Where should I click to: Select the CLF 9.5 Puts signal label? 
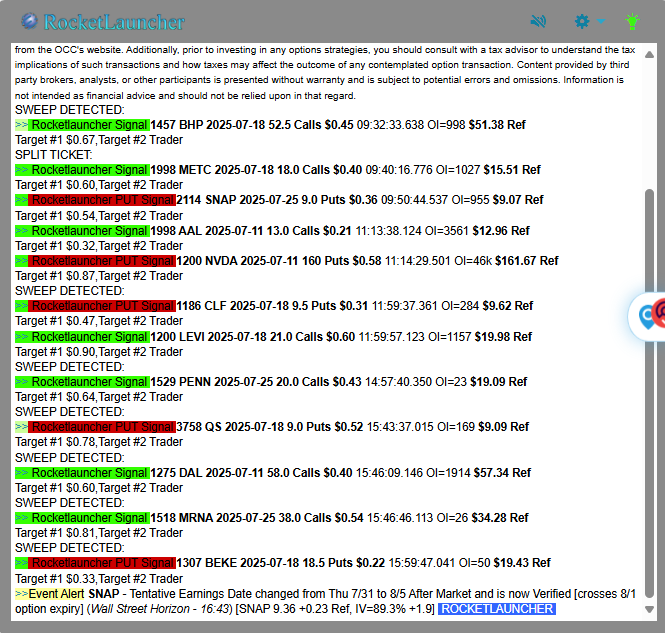click(102, 306)
